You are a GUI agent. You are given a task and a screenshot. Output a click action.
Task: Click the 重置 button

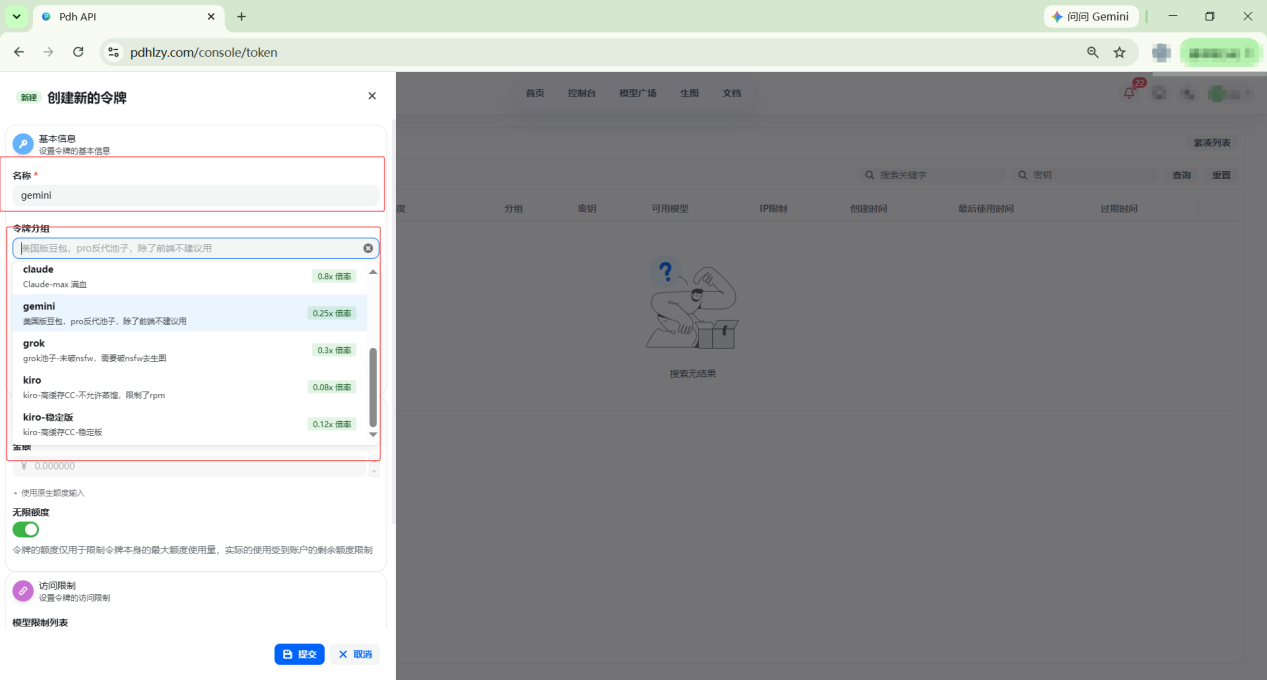pyautogui.click(x=1222, y=175)
